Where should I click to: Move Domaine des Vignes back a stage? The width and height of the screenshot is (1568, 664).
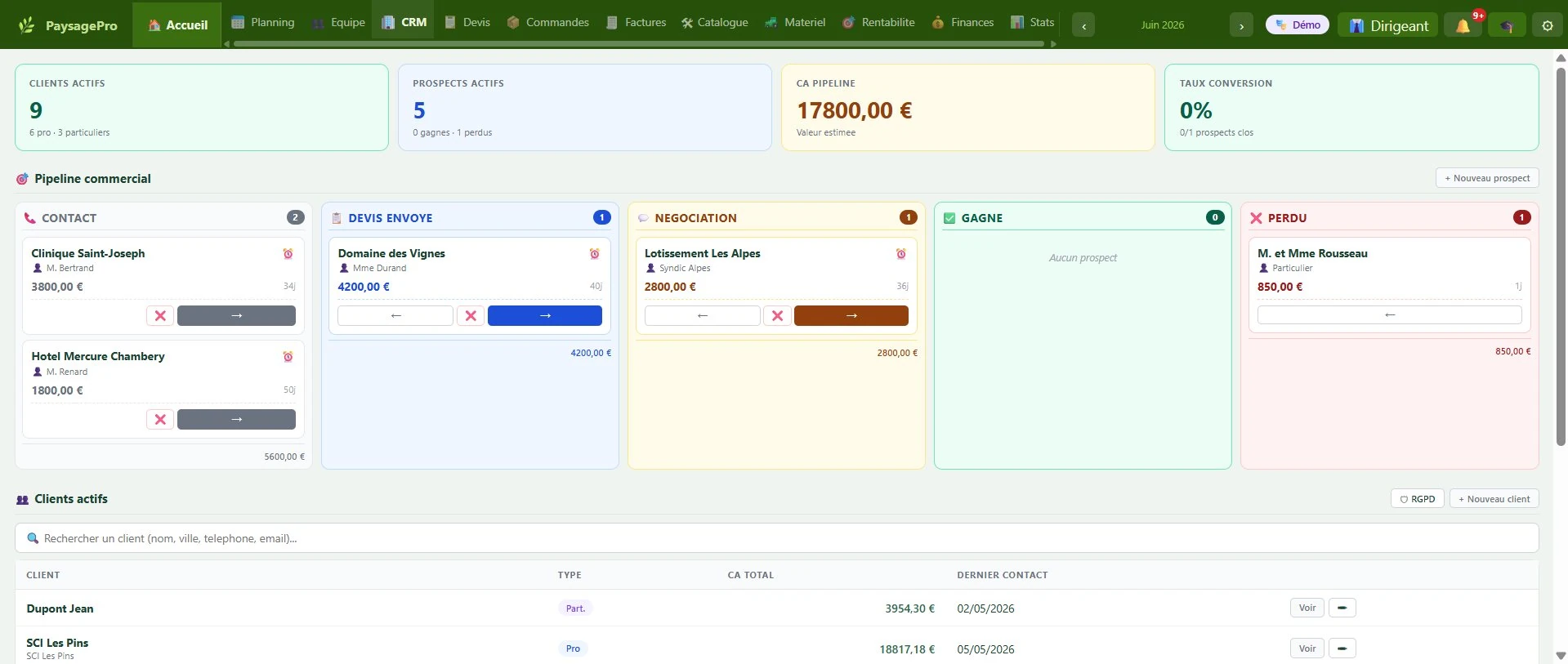pyautogui.click(x=395, y=315)
